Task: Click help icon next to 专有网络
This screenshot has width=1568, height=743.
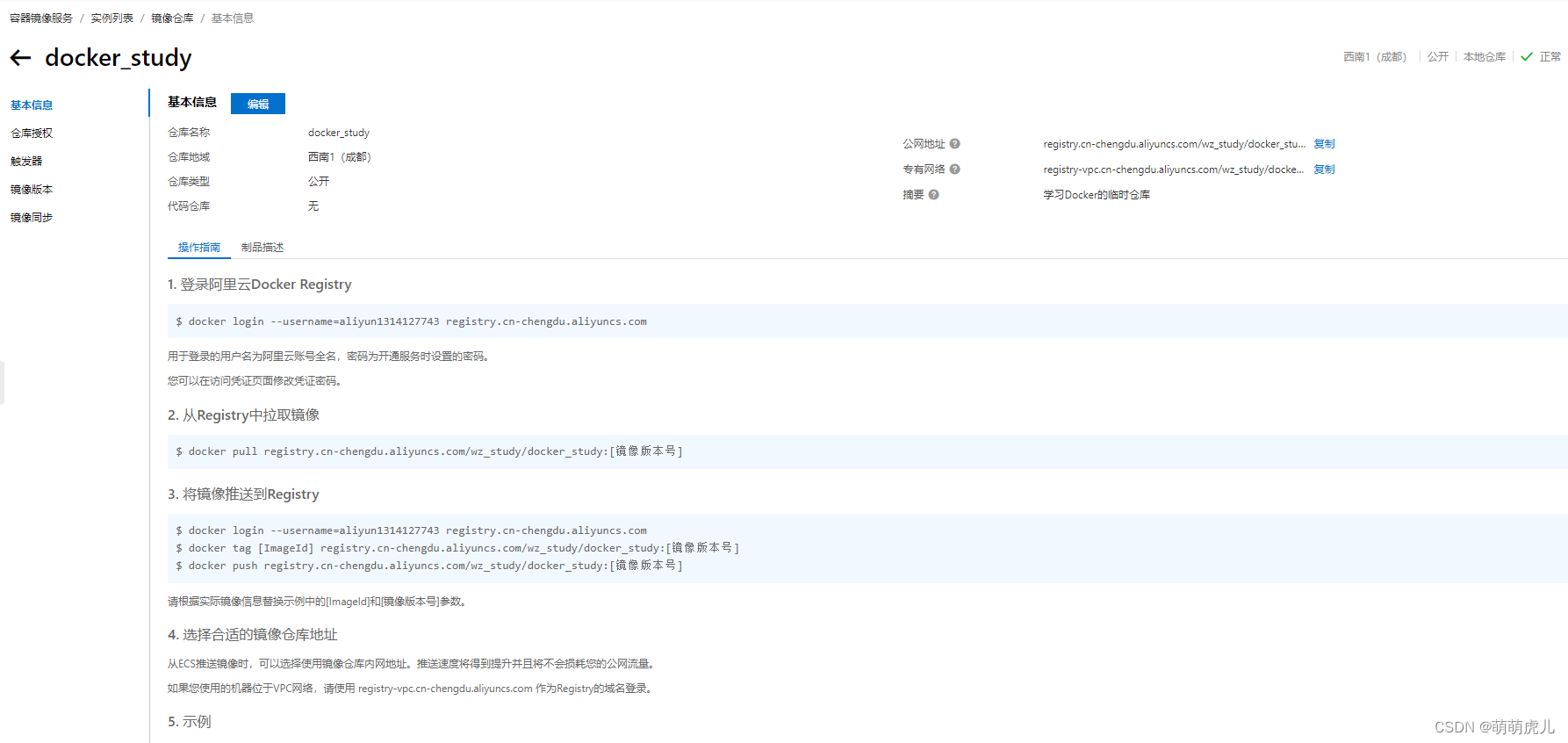Action: pos(955,170)
